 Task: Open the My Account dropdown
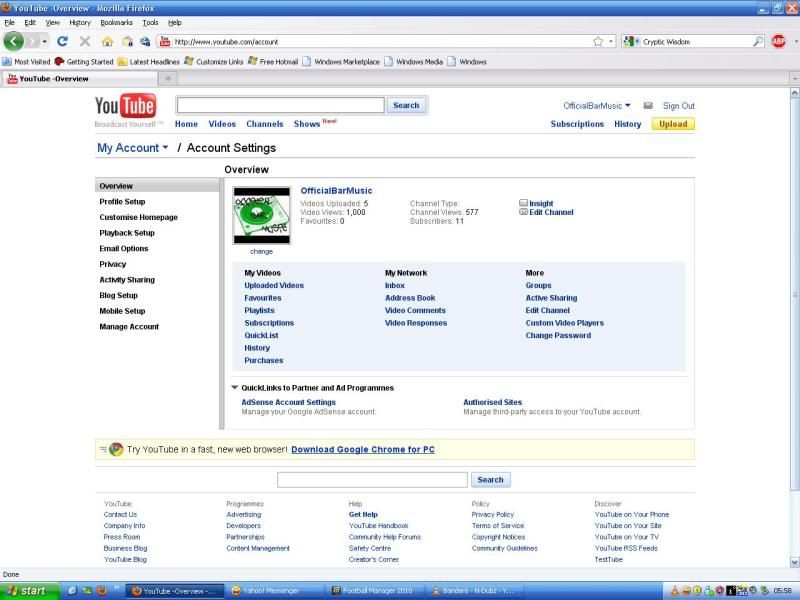133,148
